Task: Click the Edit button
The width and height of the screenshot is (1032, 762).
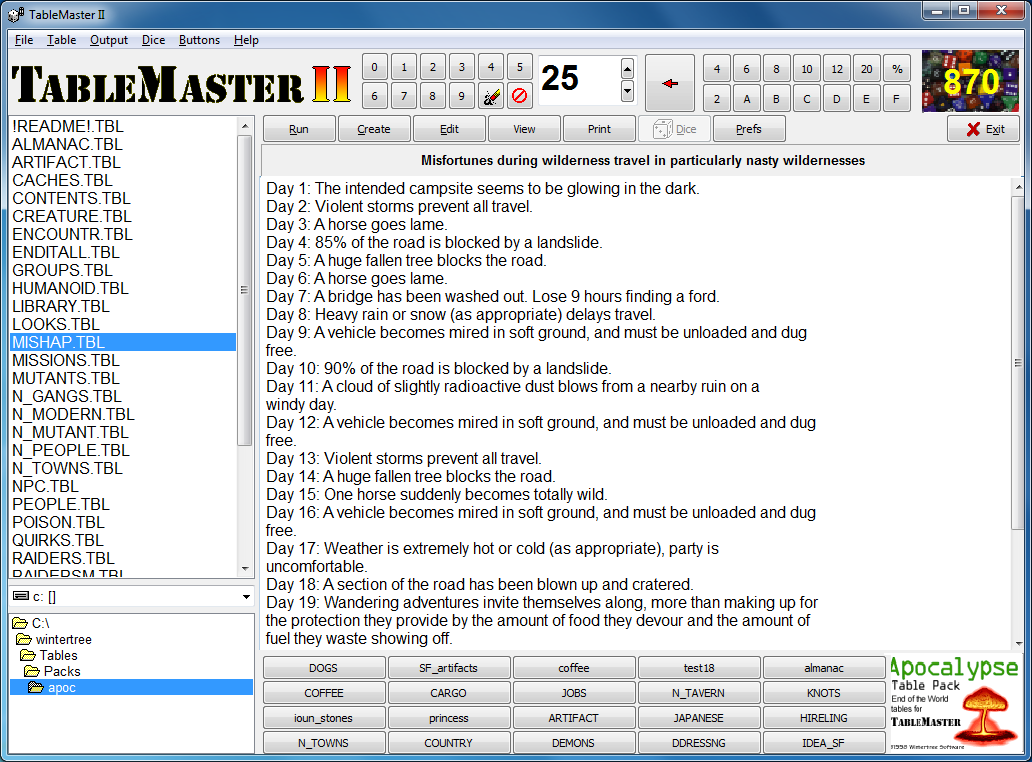Action: 449,129
